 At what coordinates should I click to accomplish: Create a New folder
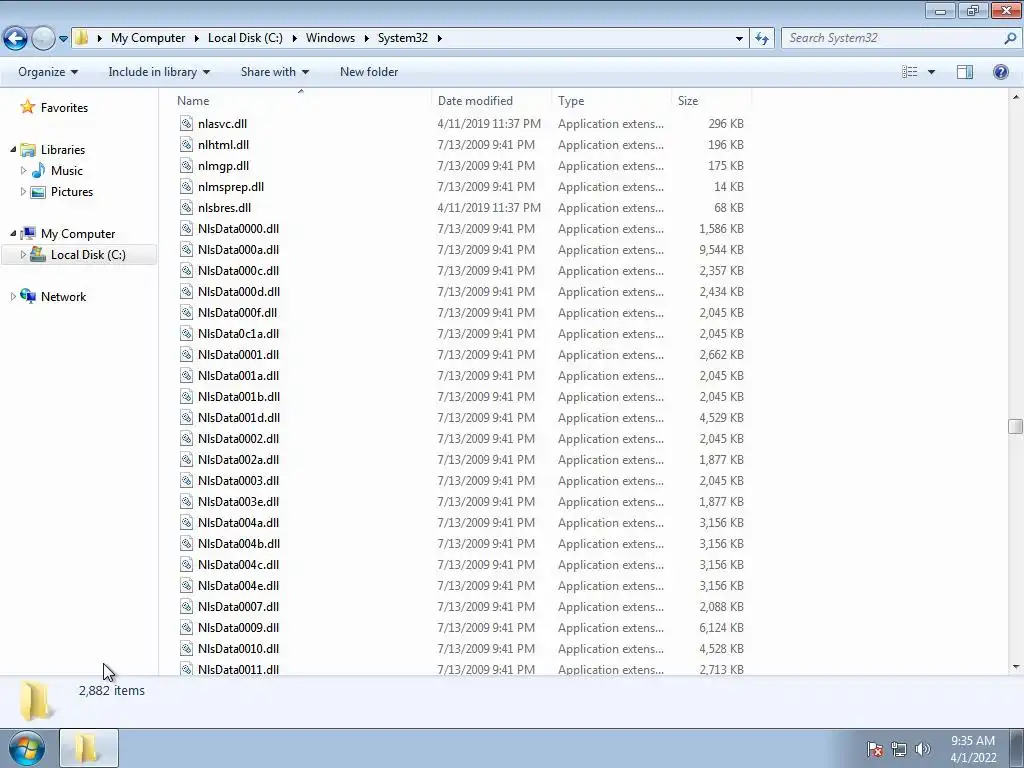pos(369,72)
